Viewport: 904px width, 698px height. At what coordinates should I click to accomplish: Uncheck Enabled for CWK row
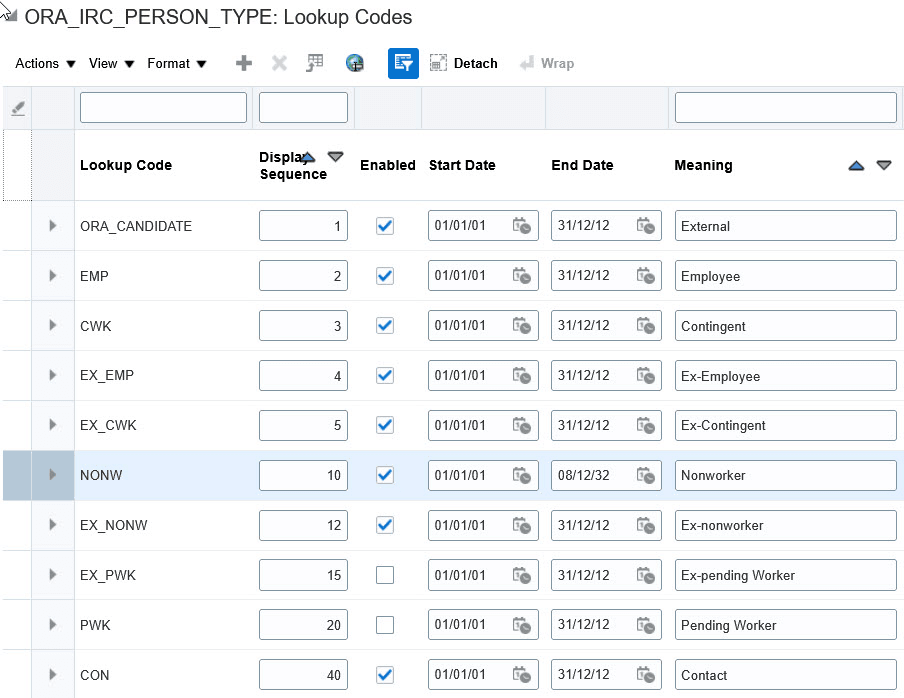pyautogui.click(x=385, y=326)
